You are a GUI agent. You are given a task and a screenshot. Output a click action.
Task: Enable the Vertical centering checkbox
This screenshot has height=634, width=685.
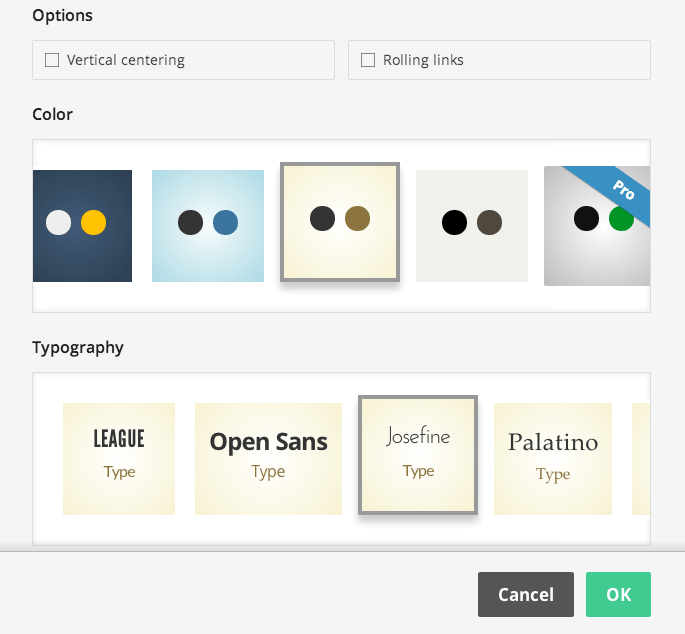(52, 60)
